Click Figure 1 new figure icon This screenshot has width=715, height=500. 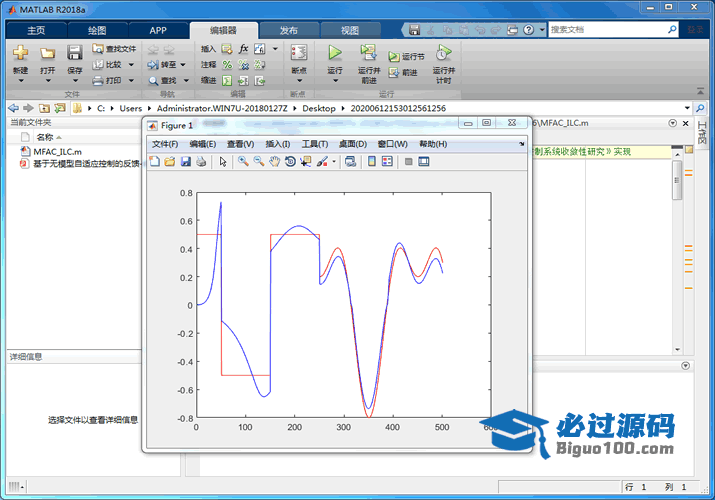tap(155, 161)
